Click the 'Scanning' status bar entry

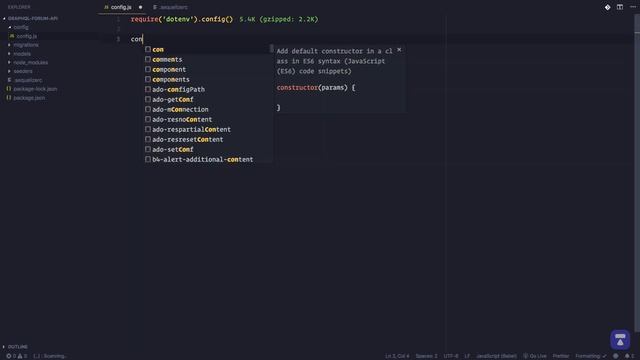point(50,356)
